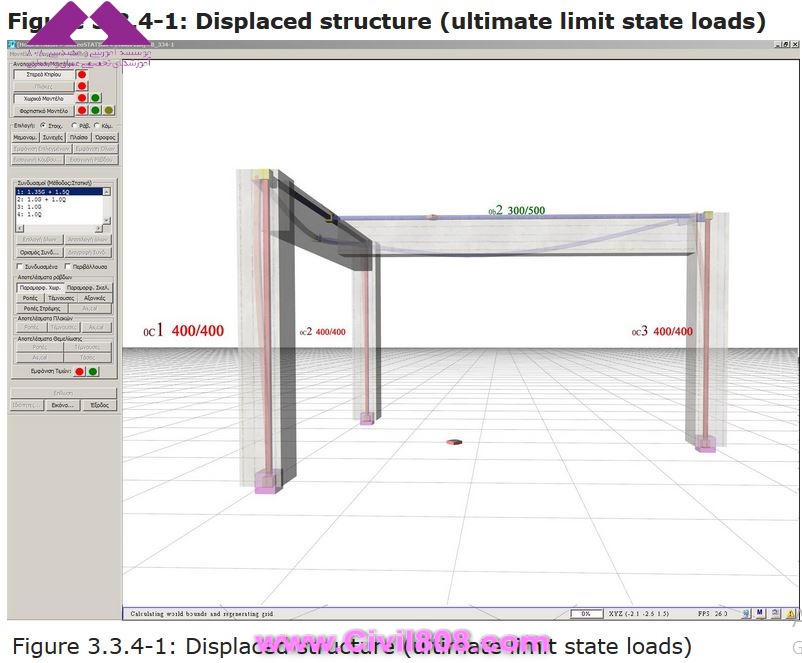Click the Αξονικές button
This screenshot has width=802, height=663.
[x=95, y=298]
